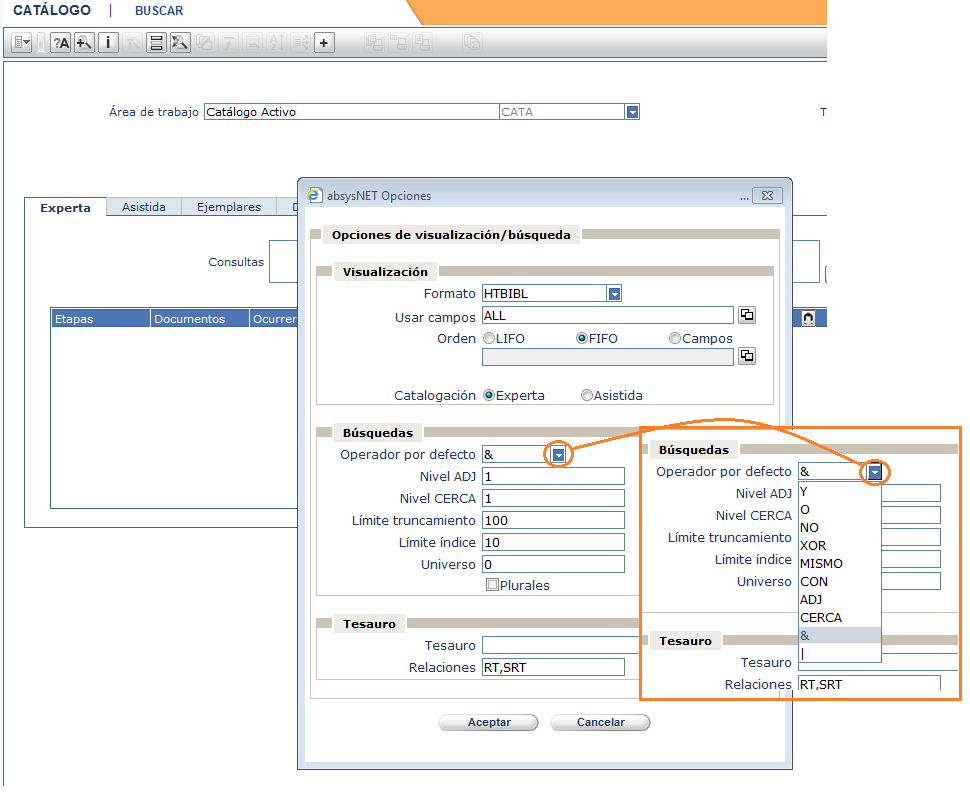
Task: Select the Campos order radio button
Action: [x=675, y=339]
